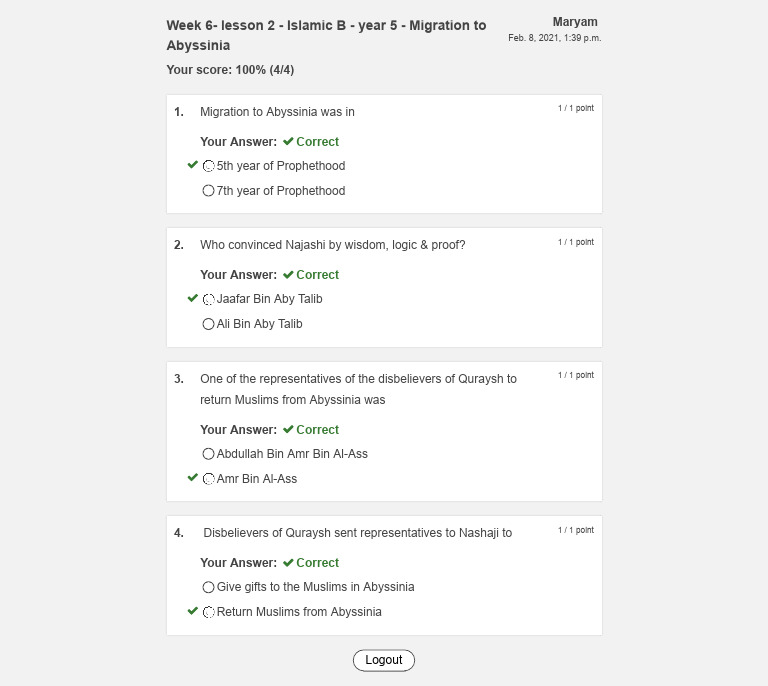Click green checkmark left of Return Muslims option
This screenshot has width=768, height=686.
(193, 611)
